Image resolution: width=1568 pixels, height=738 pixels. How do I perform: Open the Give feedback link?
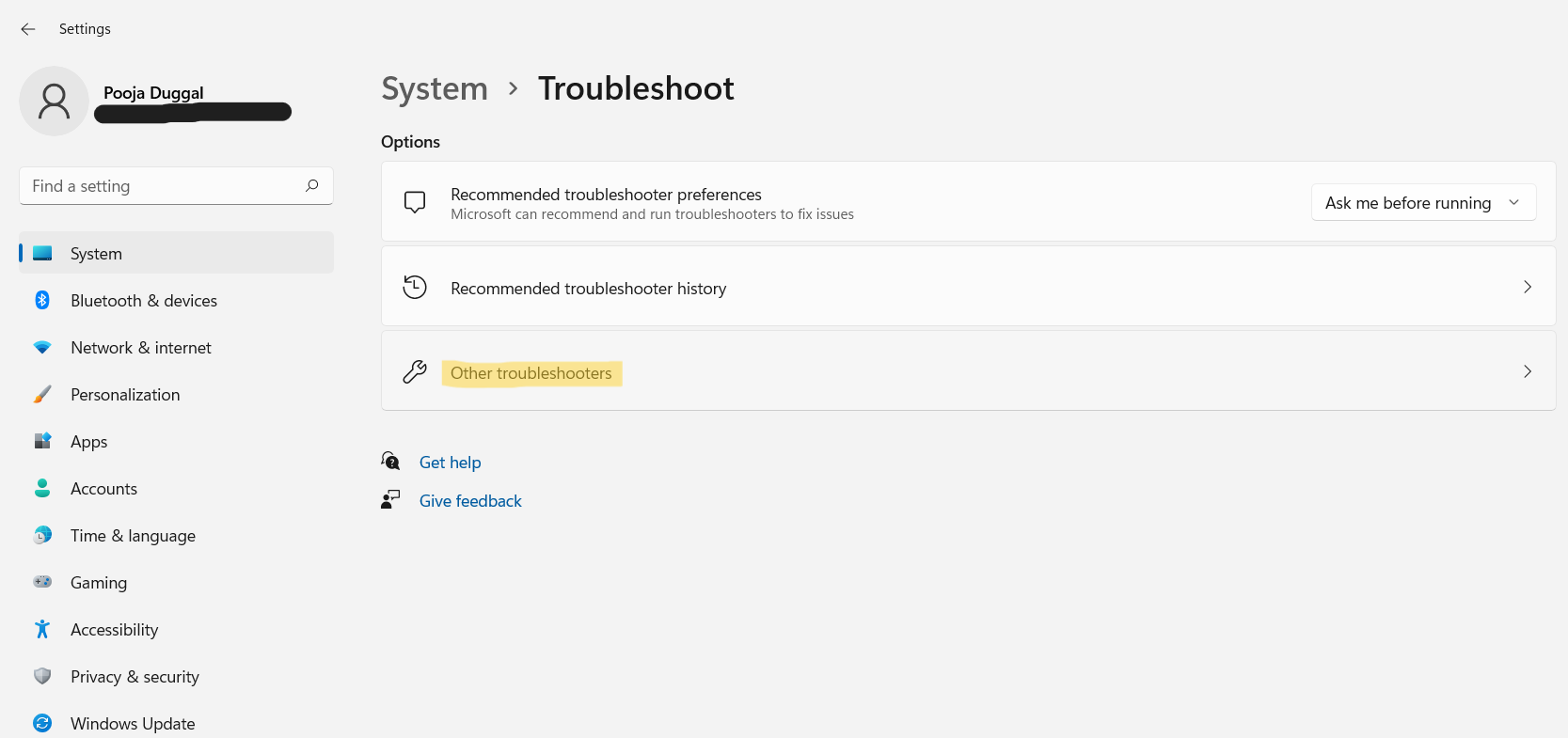470,501
